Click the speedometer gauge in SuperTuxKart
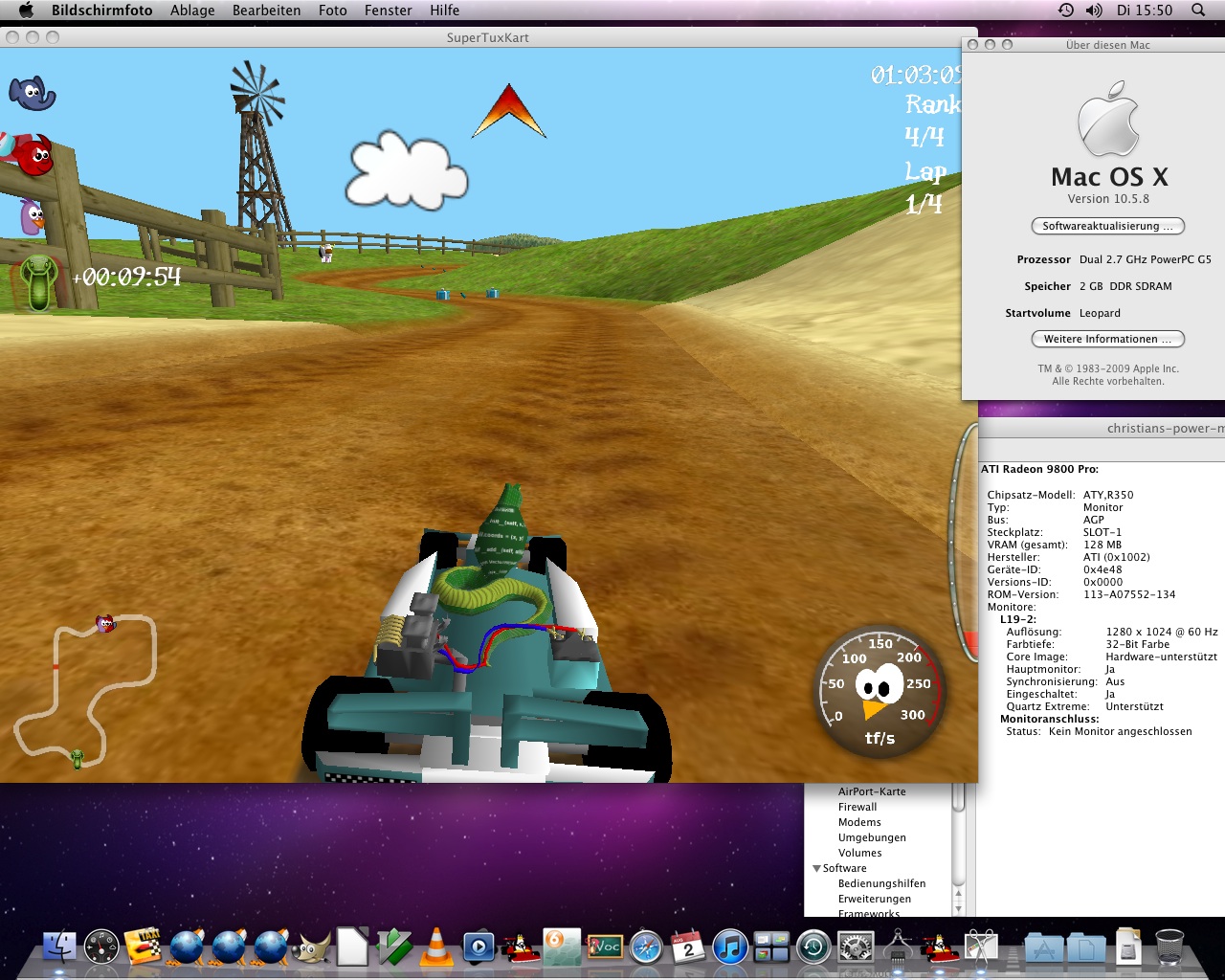1225x980 pixels. tap(880, 694)
